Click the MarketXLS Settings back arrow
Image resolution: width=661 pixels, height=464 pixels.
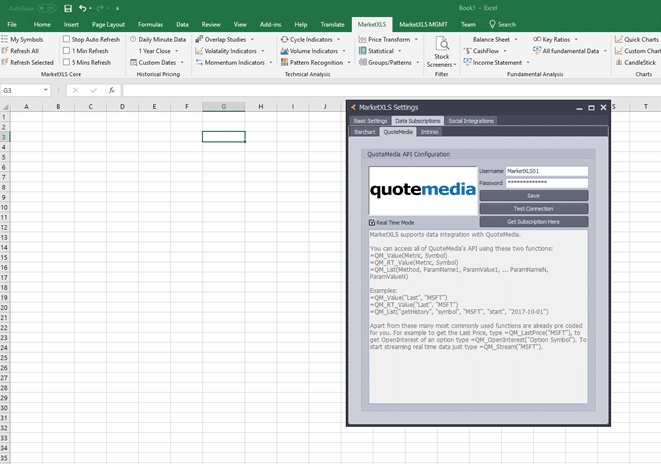coord(353,107)
